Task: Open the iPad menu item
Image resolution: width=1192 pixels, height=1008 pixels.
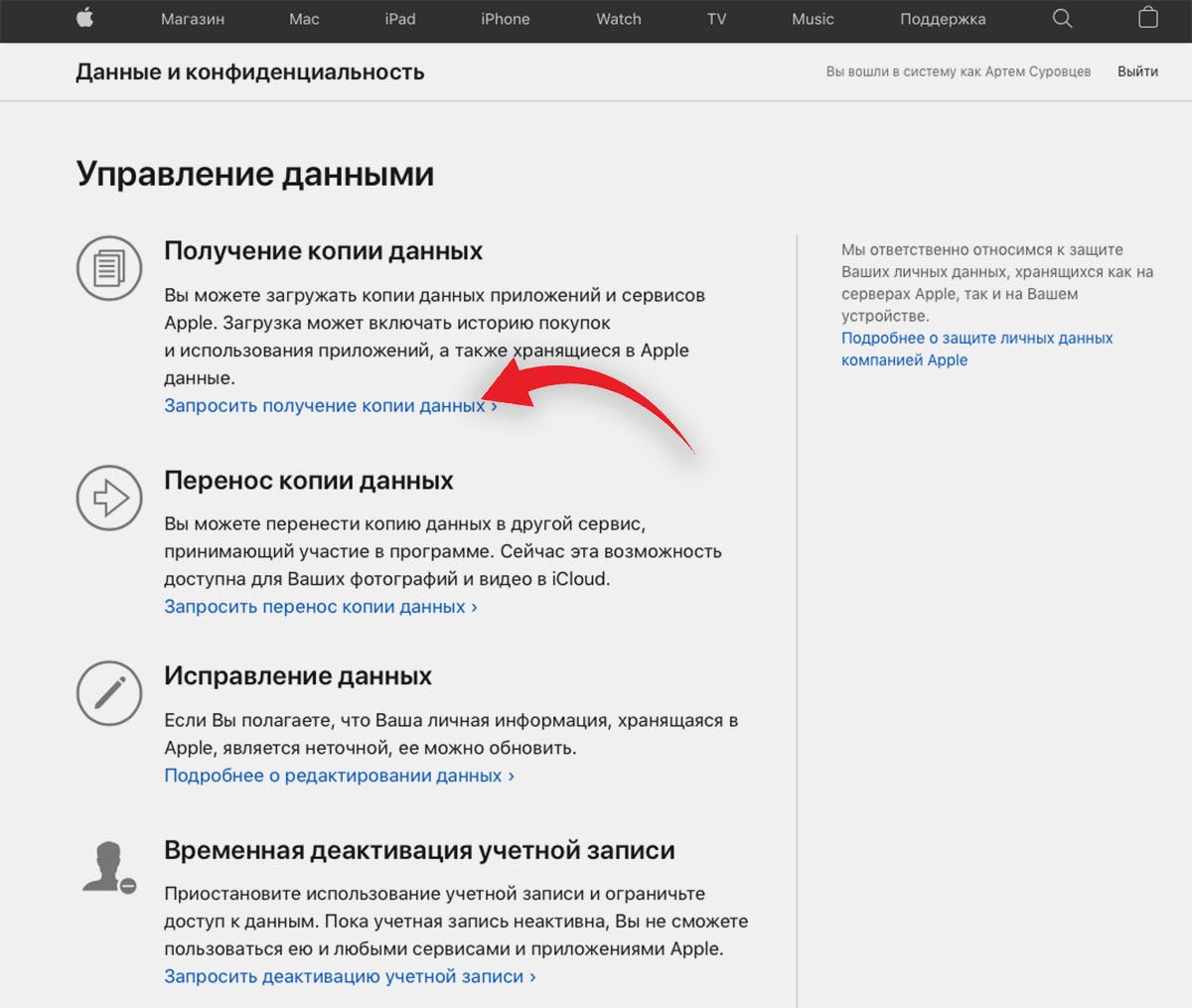Action: click(400, 19)
